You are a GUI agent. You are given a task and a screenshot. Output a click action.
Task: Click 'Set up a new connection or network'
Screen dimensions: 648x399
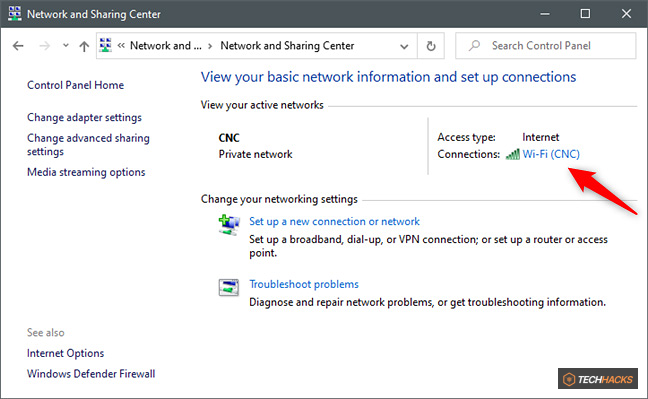click(x=334, y=222)
